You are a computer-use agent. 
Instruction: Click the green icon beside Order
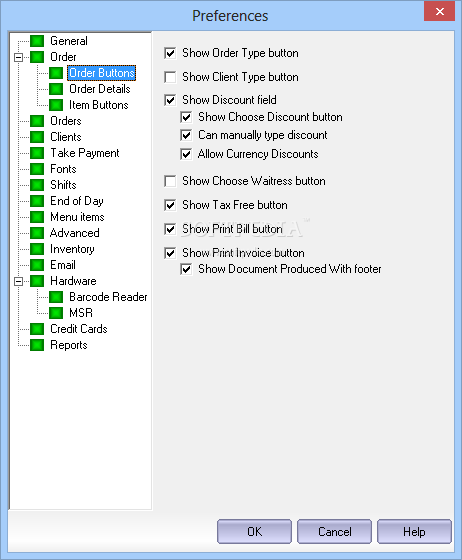[37, 57]
